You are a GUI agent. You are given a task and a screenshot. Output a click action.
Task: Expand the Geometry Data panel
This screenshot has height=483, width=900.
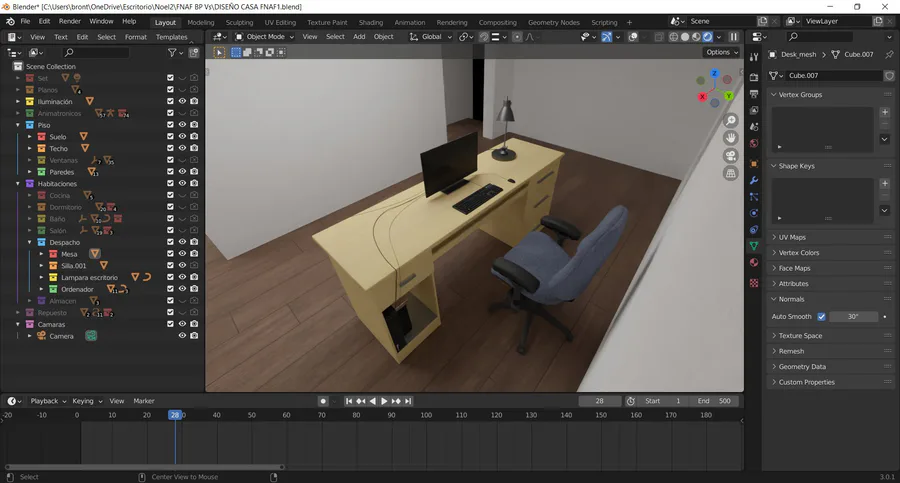[x=802, y=366]
